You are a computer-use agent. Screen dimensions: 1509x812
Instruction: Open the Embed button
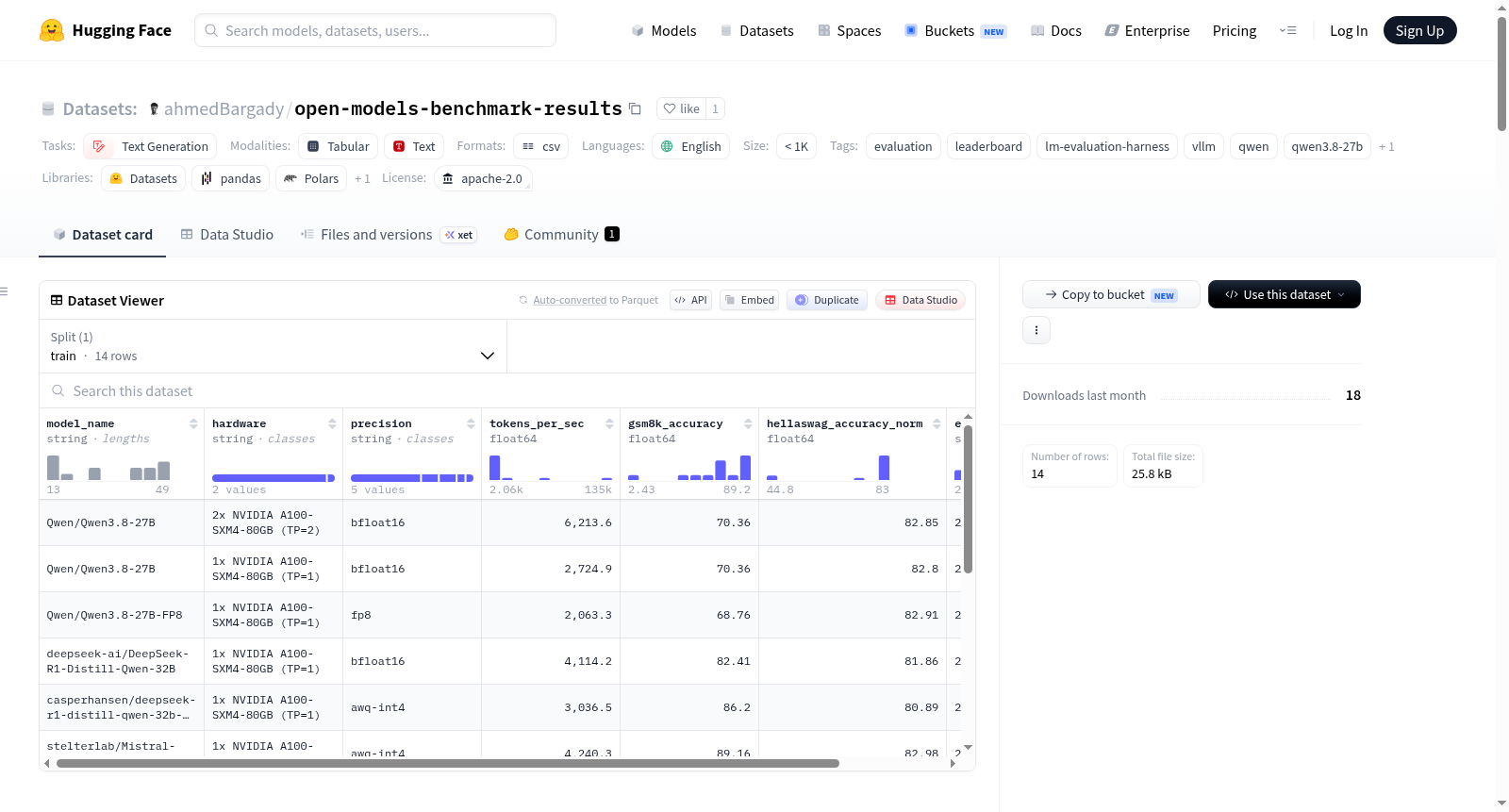[749, 300]
